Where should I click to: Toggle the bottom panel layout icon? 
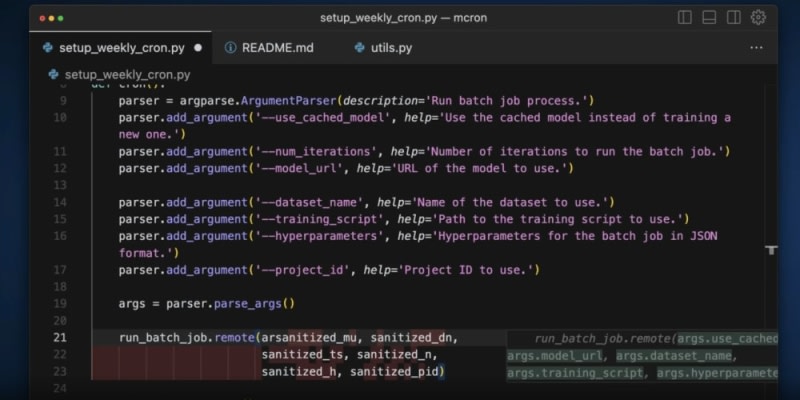709,18
